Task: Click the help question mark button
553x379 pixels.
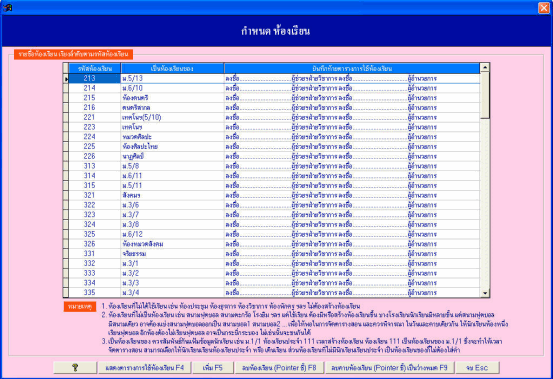Action: [75, 367]
